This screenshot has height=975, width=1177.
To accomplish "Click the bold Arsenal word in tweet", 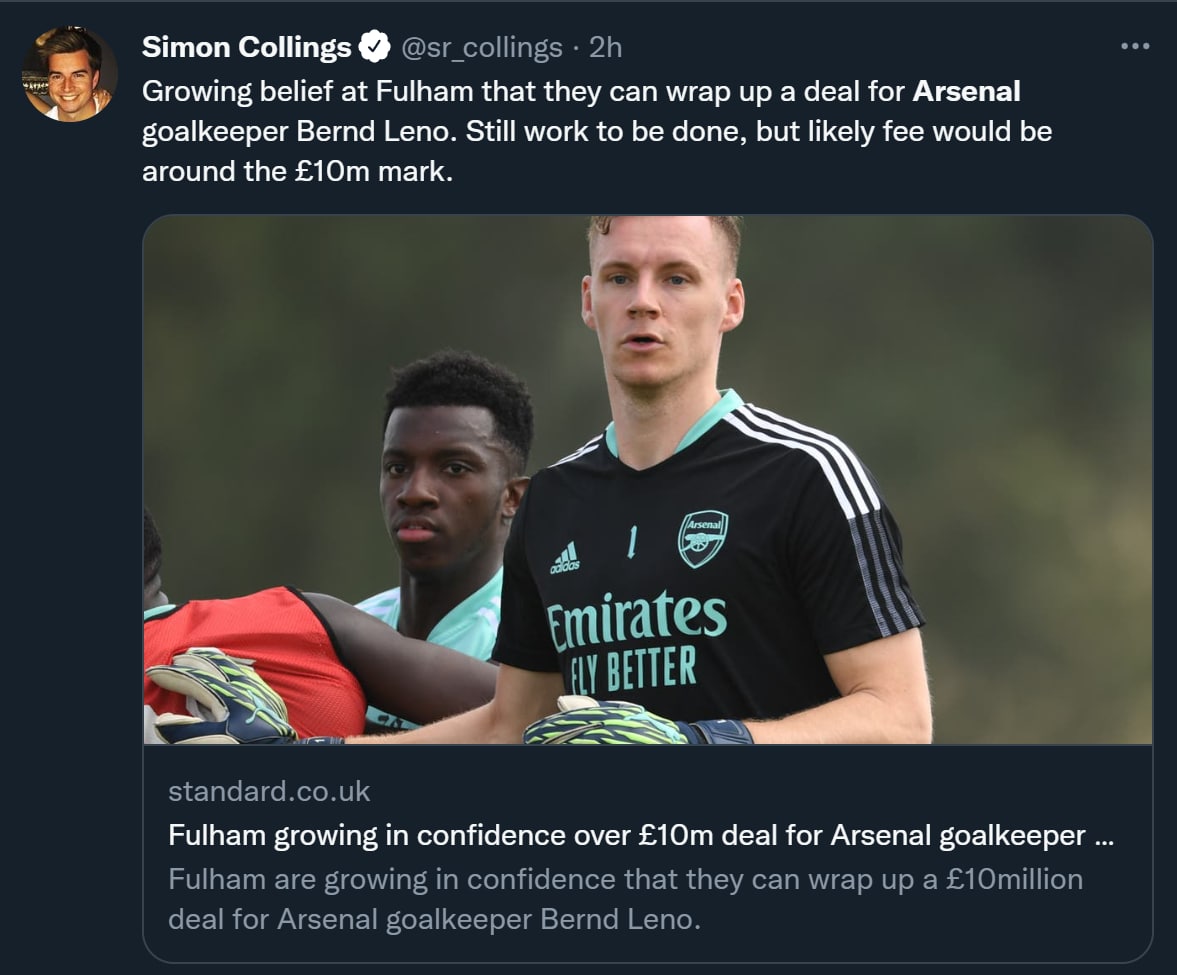I will coord(967,92).
